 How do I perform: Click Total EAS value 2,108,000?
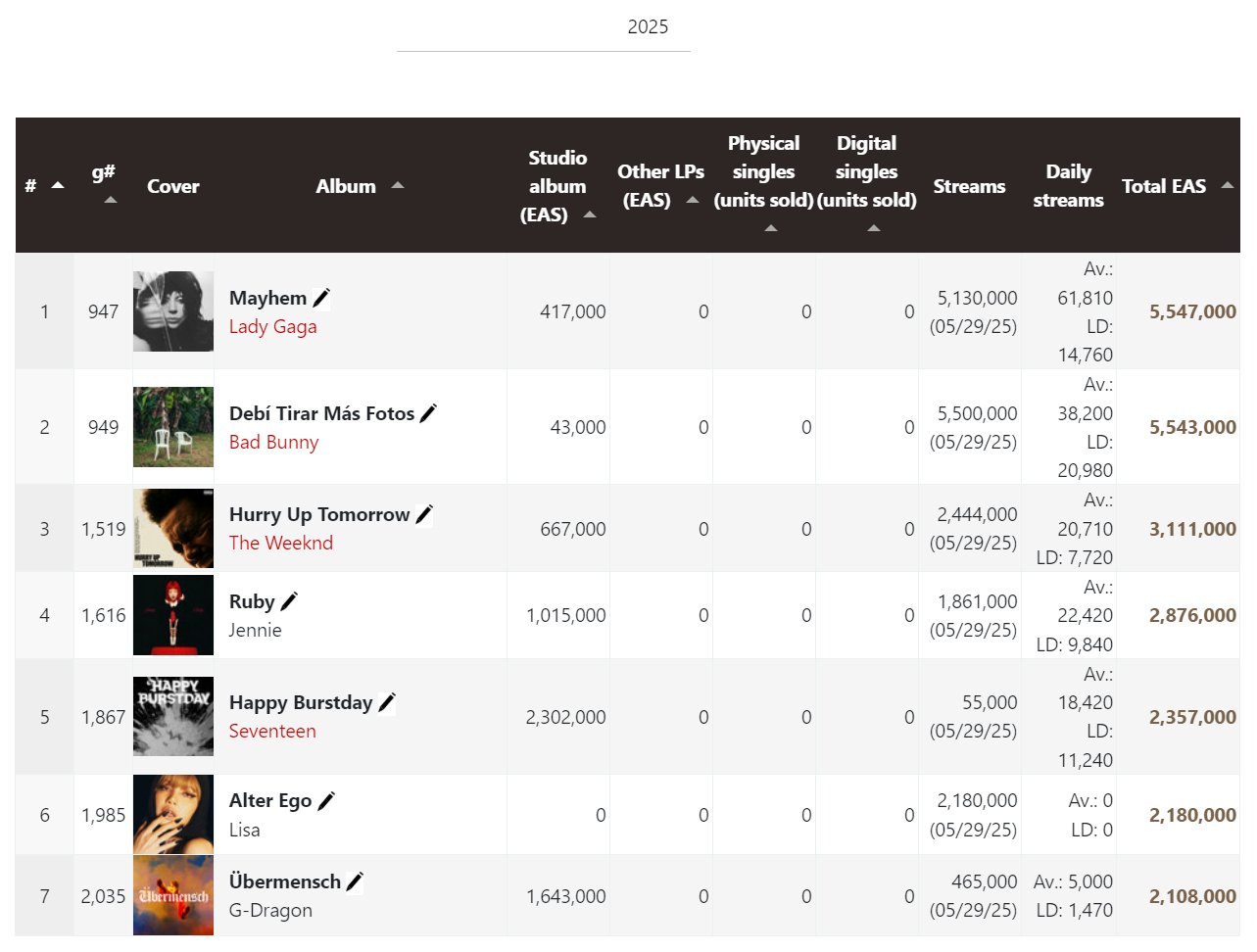coord(1192,896)
